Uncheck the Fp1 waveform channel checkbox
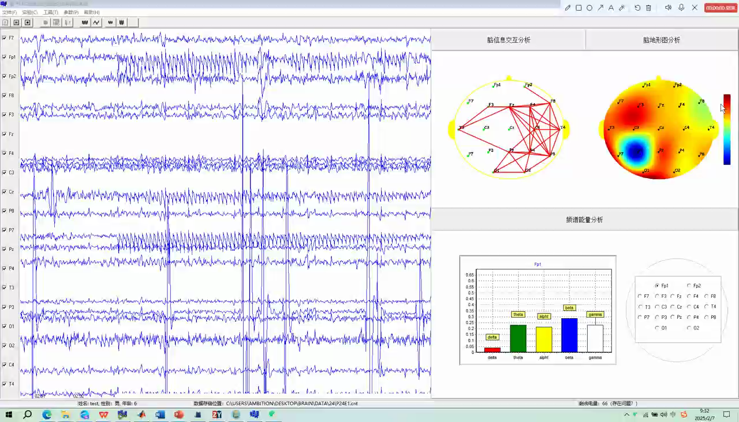 5,58
